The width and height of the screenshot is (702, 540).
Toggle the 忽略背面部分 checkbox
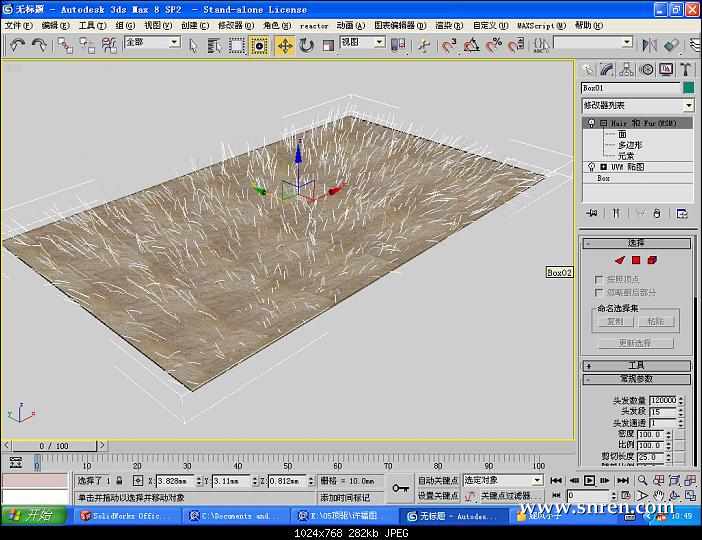point(598,292)
